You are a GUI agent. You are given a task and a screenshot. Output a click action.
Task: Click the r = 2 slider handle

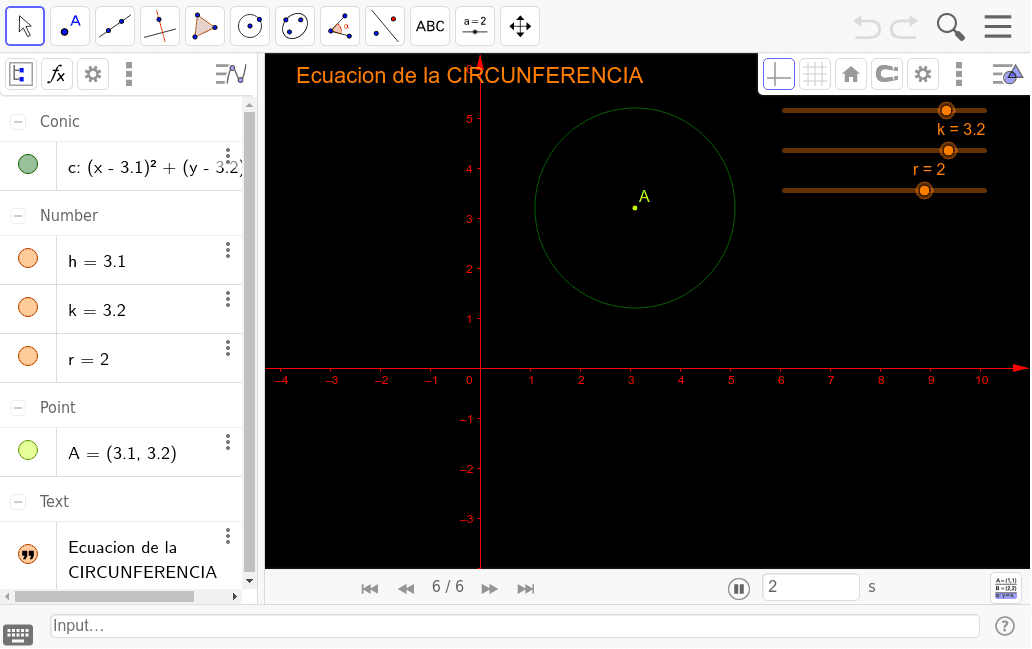tap(924, 191)
